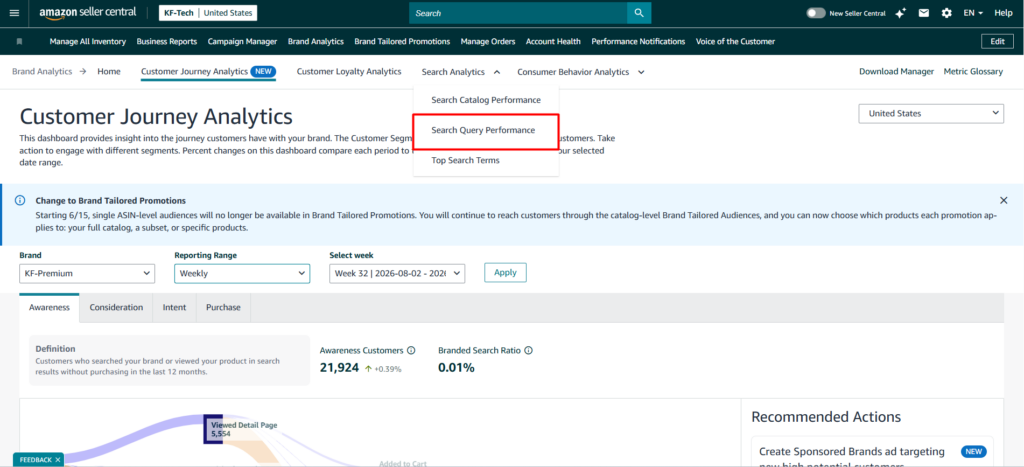
Task: Open the Brand dropdown showing KF-Premium
Action: point(87,274)
